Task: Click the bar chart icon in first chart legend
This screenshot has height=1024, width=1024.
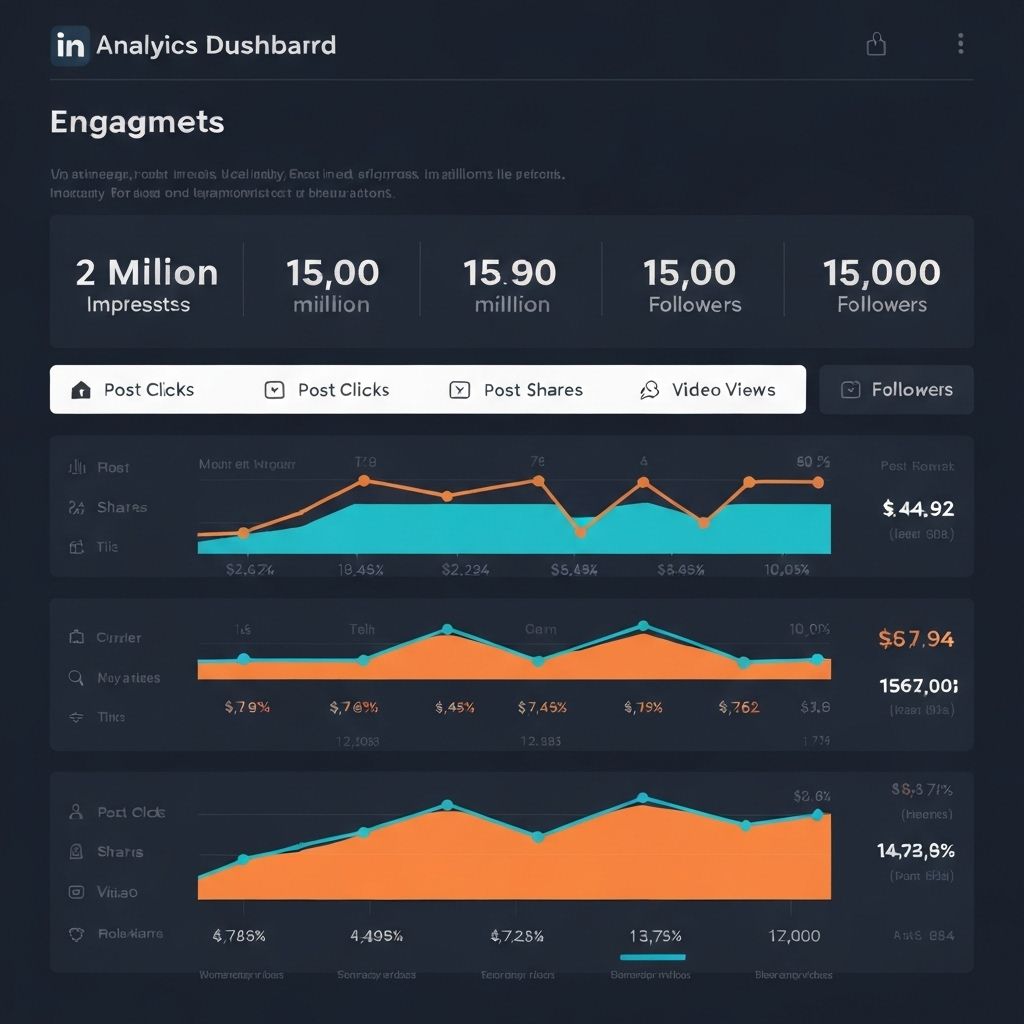Action: pyautogui.click(x=76, y=467)
